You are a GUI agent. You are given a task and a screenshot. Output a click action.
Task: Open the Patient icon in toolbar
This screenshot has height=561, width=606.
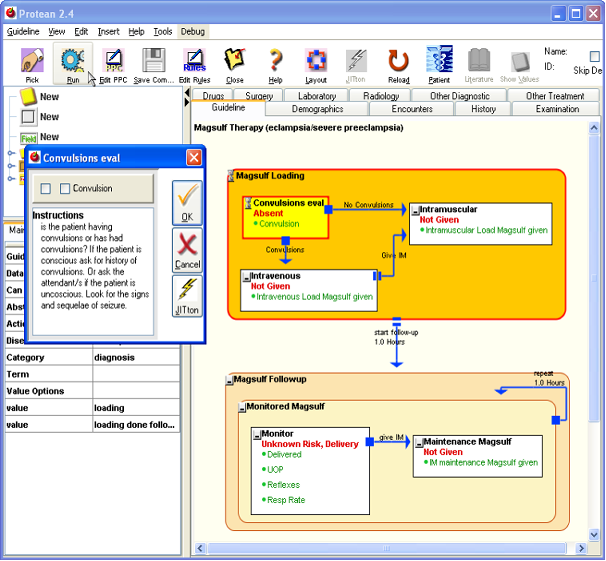pyautogui.click(x=438, y=60)
